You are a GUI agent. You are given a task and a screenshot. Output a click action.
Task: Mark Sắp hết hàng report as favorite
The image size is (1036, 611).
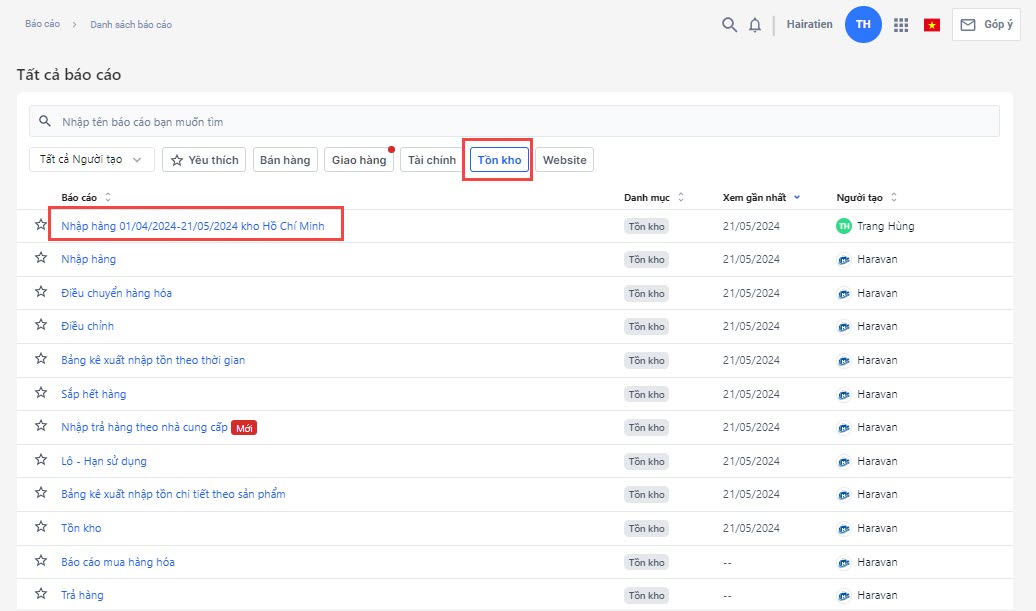(41, 393)
